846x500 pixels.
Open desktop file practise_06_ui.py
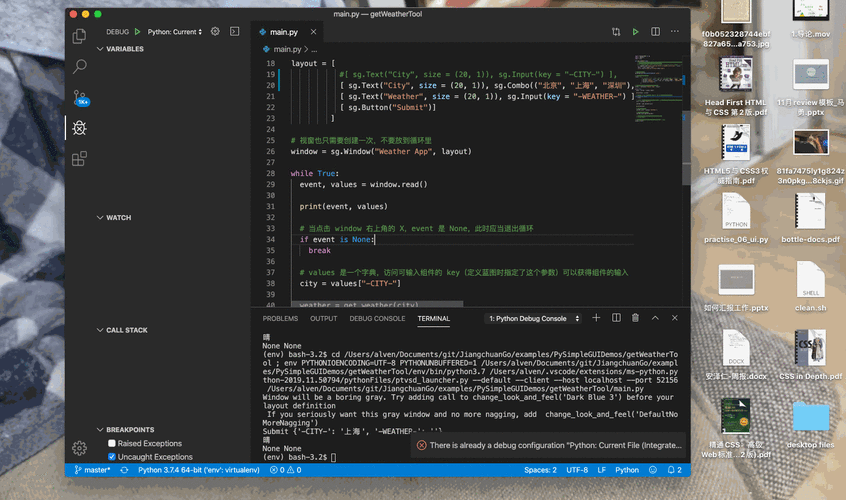pos(736,218)
